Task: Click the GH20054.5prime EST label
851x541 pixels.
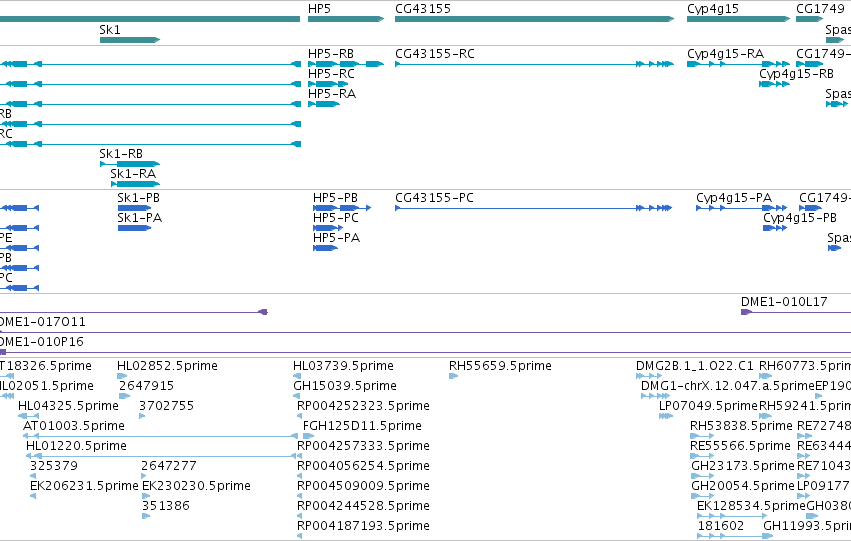Action: tap(743, 486)
